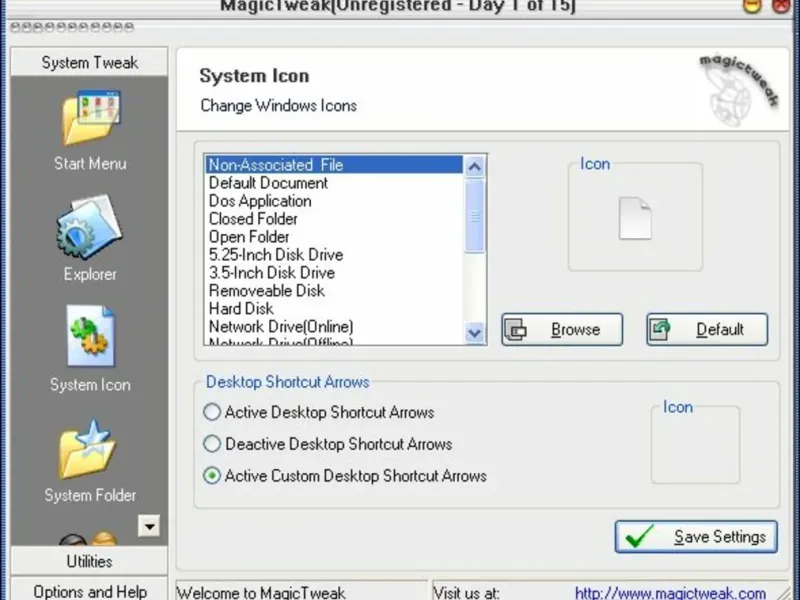Select '3.5-Inch Disk Drive' in the list
800x600 pixels.
(x=334, y=272)
